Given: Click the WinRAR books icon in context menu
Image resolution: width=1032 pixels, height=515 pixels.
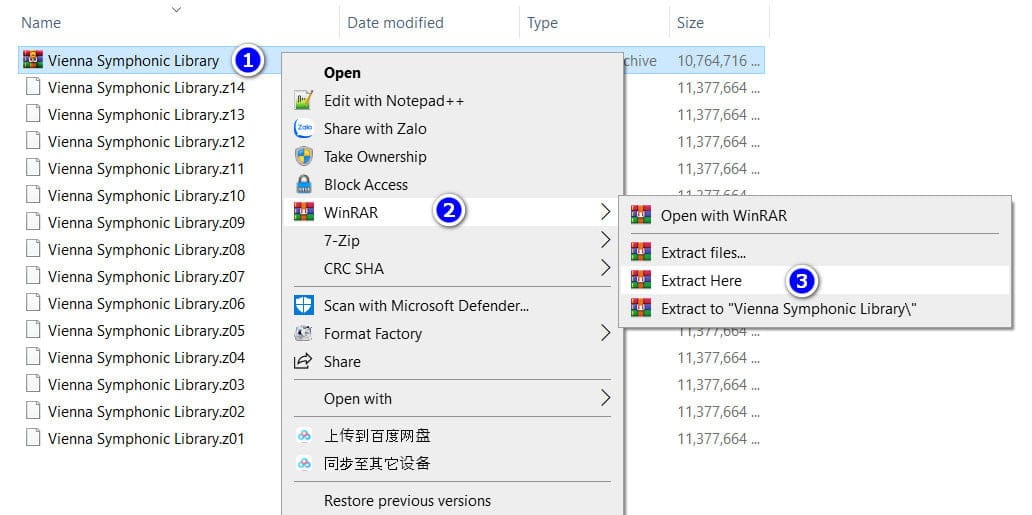Looking at the screenshot, I should point(303,212).
